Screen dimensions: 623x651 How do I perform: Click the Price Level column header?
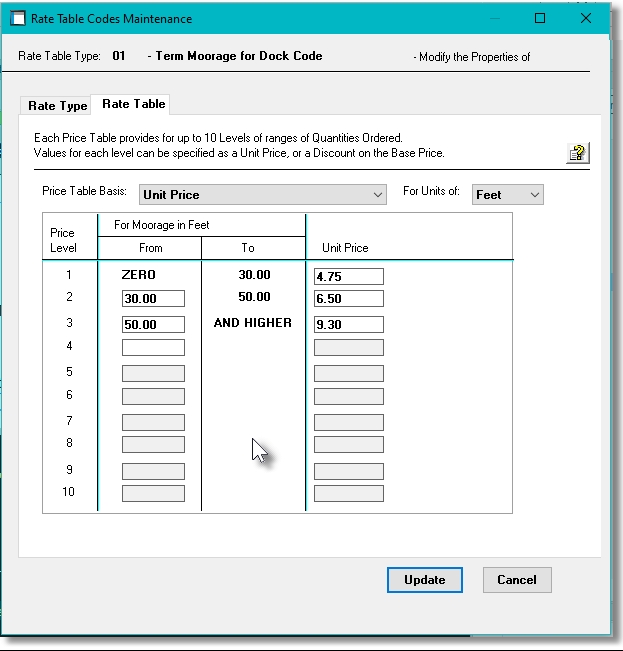63,240
